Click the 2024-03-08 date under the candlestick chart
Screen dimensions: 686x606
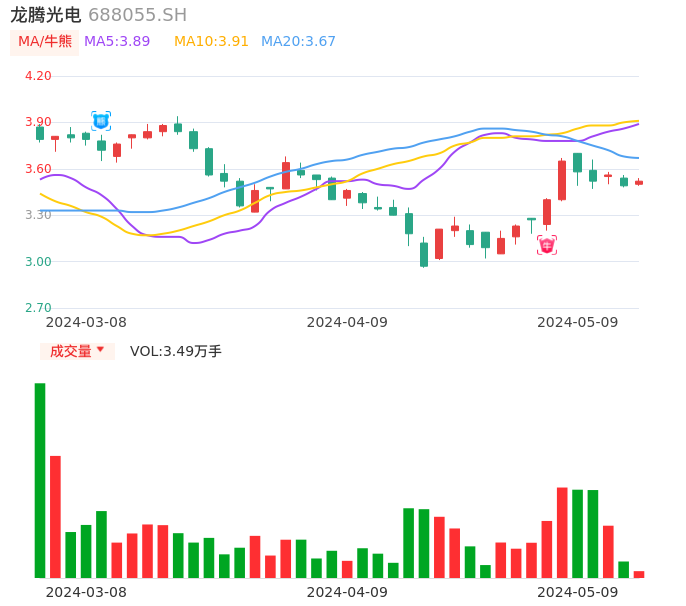coord(86,322)
